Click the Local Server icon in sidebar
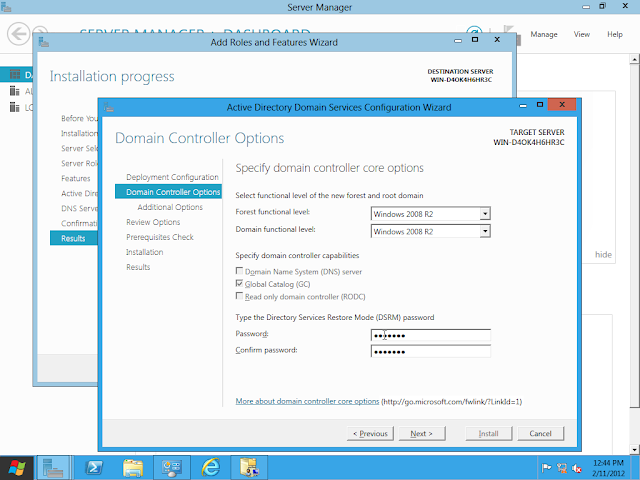This screenshot has height=480, width=640. 15,107
